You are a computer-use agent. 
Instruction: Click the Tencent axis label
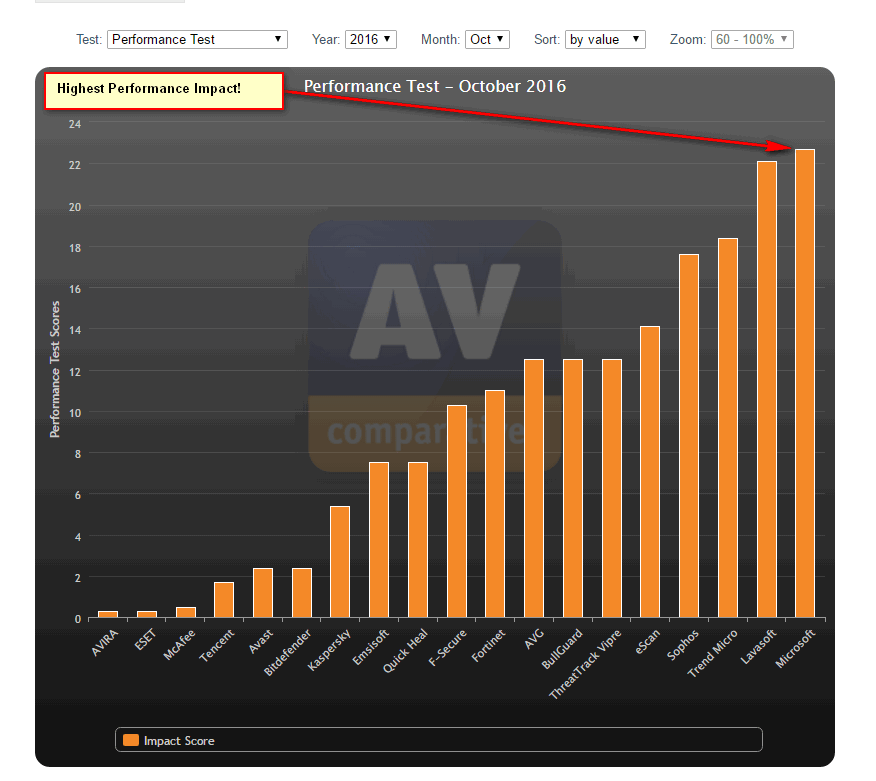[x=217, y=645]
